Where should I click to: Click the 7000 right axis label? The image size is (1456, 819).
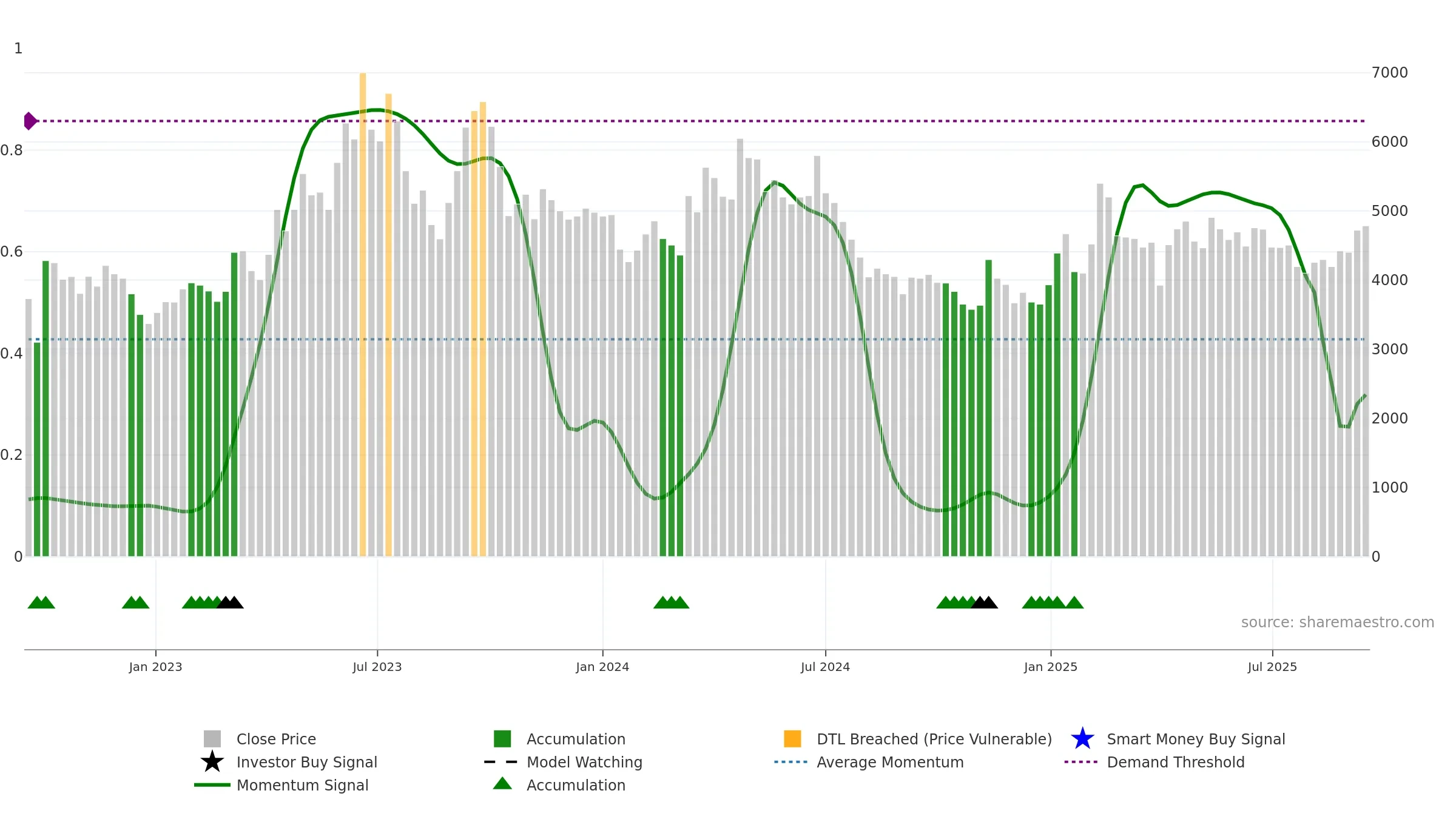[1390, 73]
